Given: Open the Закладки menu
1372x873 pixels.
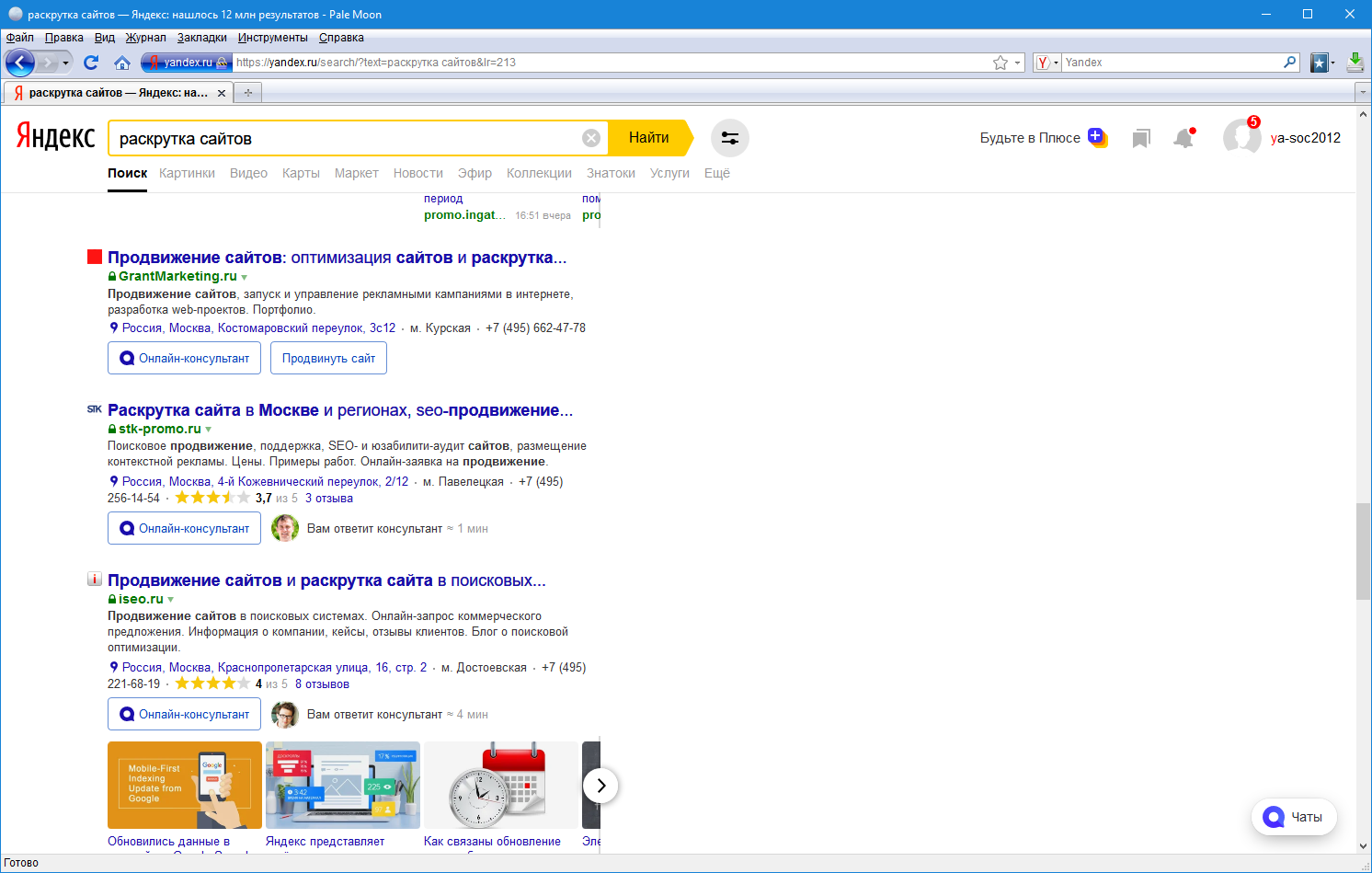Looking at the screenshot, I should 201,38.
